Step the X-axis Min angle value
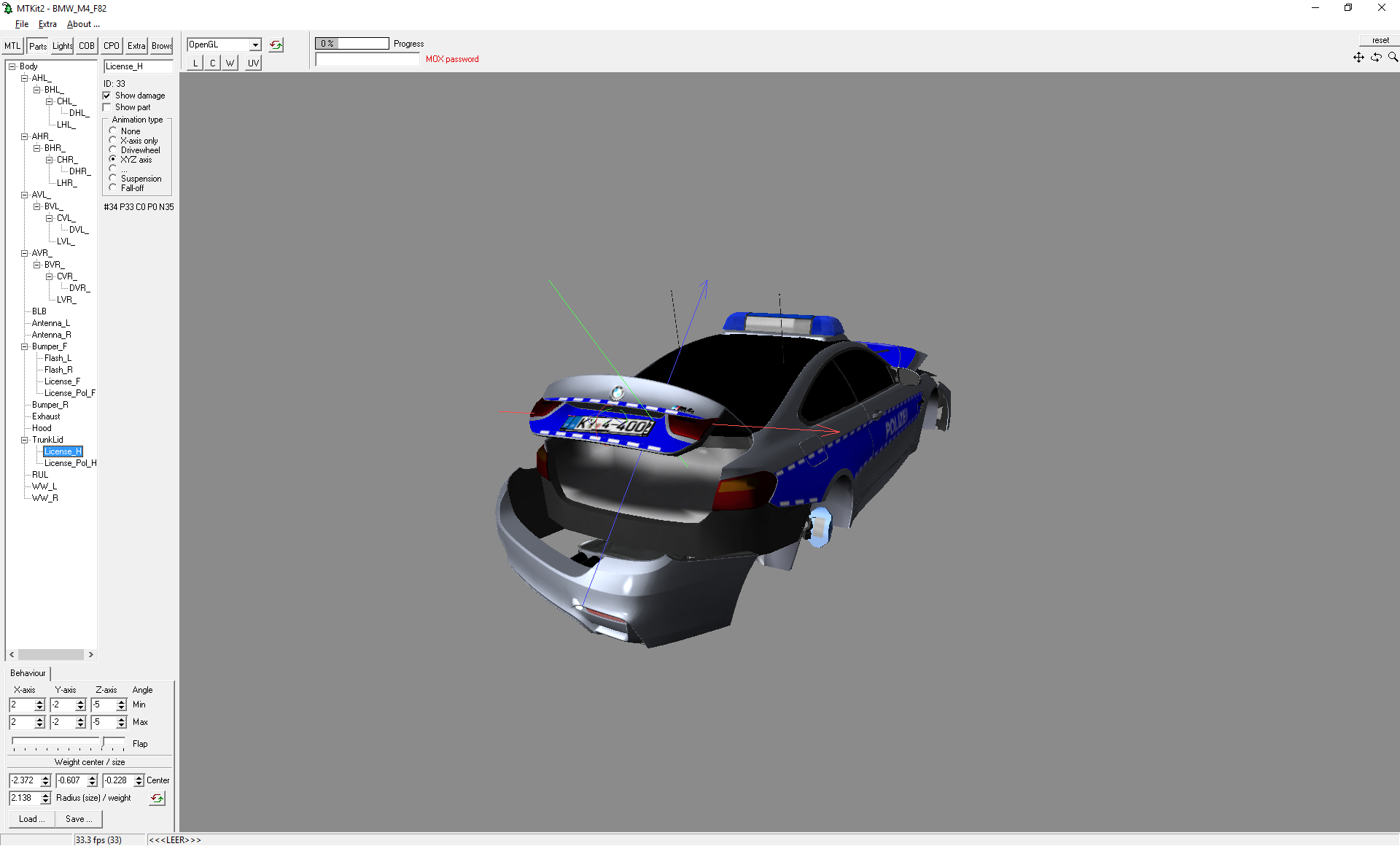 click(39, 705)
